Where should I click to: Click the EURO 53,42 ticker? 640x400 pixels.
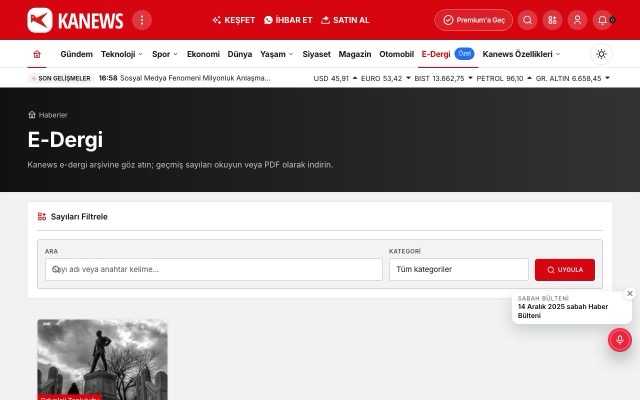click(x=385, y=78)
